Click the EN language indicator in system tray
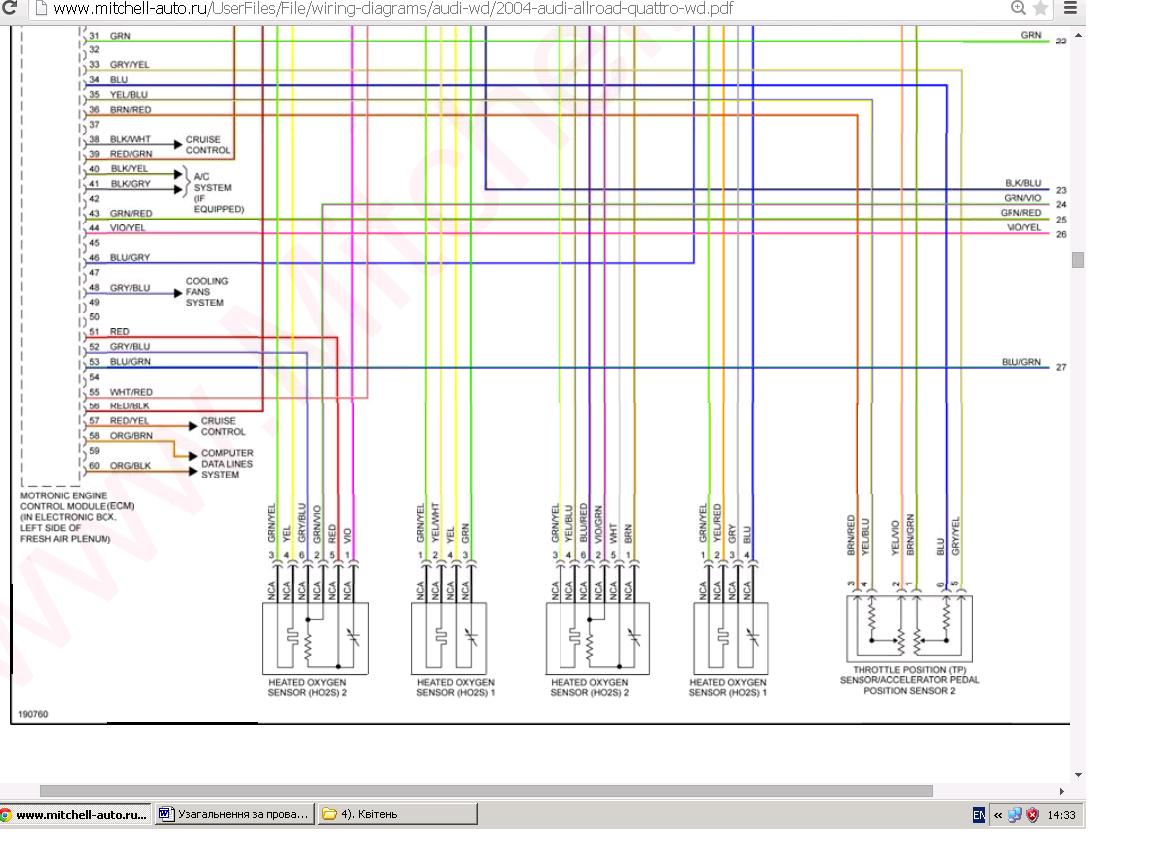This screenshot has height=864, width=1152. (x=978, y=815)
